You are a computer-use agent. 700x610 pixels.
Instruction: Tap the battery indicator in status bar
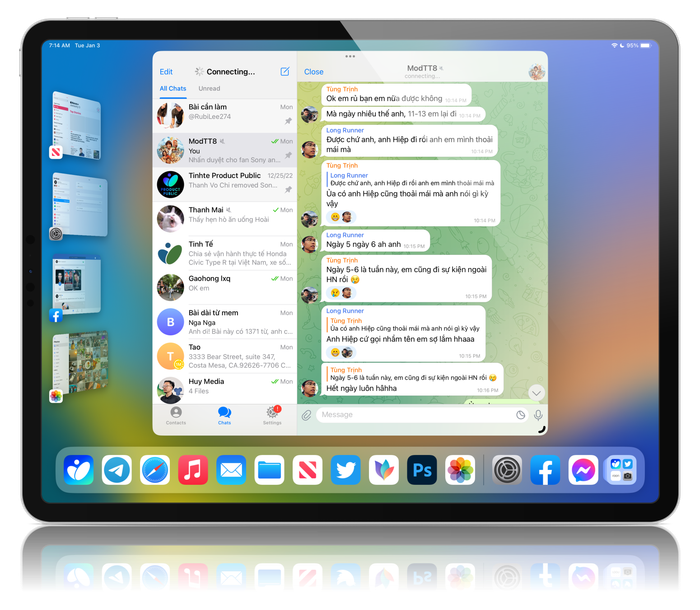pyautogui.click(x=646, y=46)
